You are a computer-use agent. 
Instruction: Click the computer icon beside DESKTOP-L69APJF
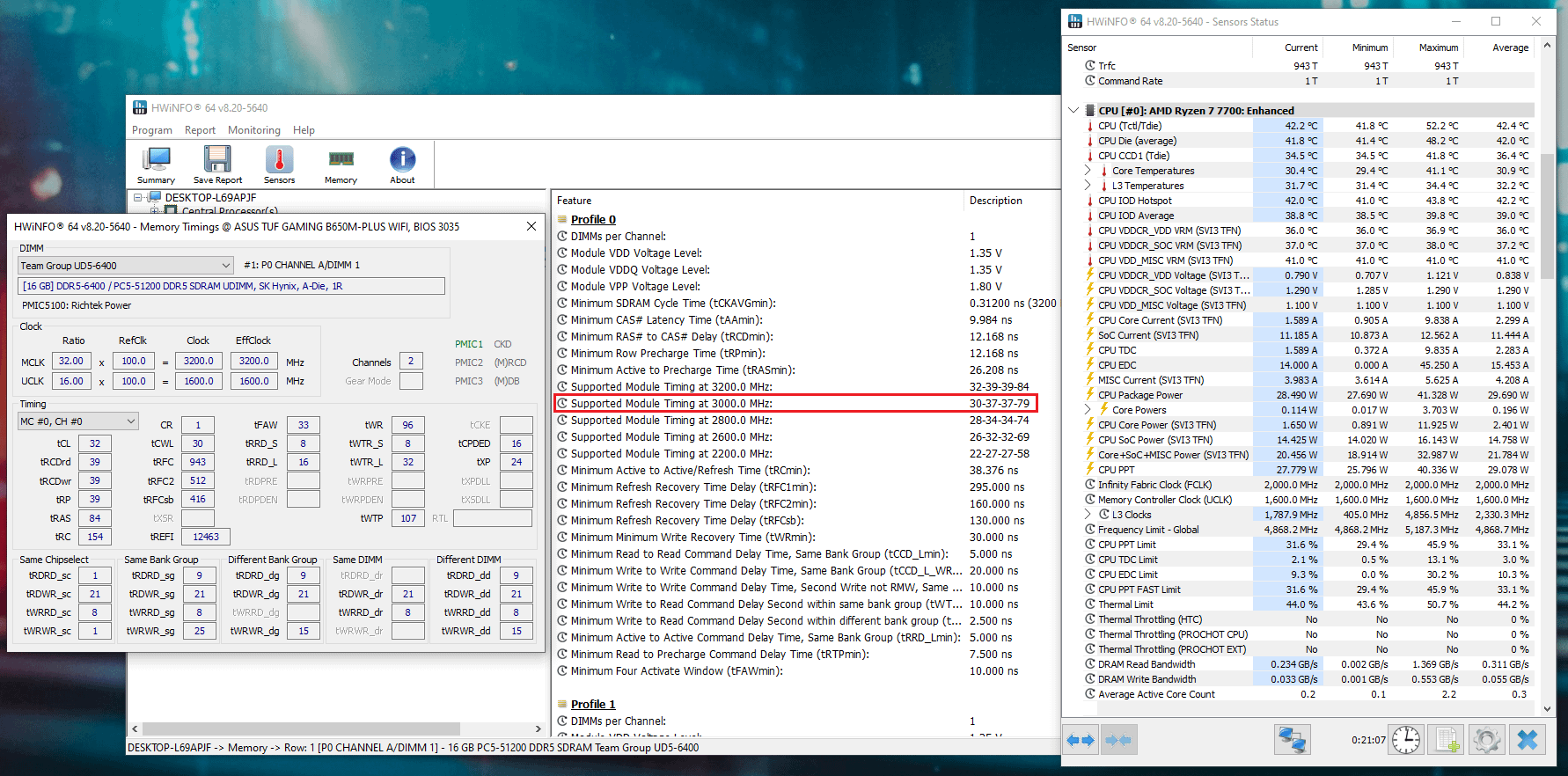click(155, 198)
